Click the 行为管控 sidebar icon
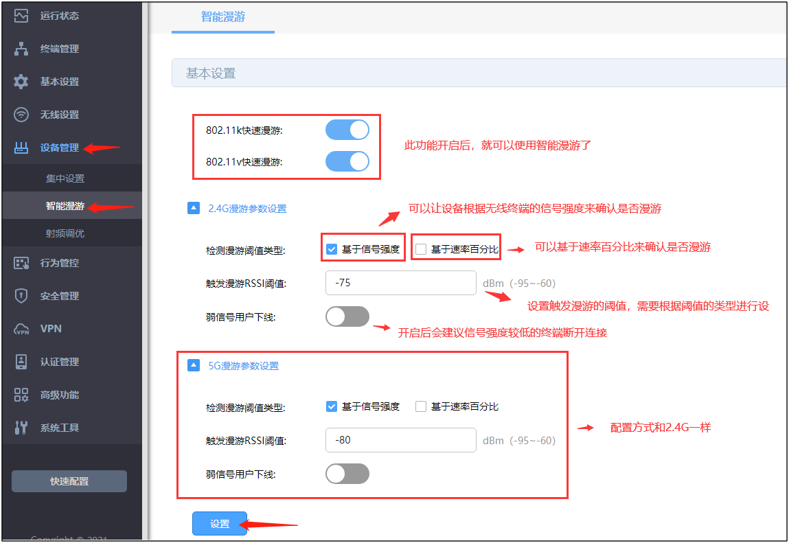Viewport: 789px width, 543px height. click(21, 263)
